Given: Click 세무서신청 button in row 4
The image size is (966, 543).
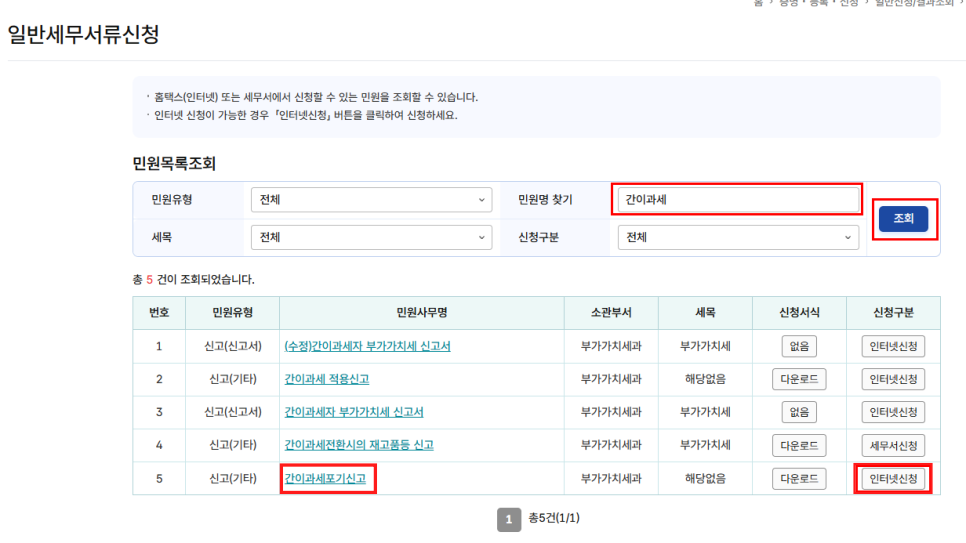Looking at the screenshot, I should click(893, 445).
